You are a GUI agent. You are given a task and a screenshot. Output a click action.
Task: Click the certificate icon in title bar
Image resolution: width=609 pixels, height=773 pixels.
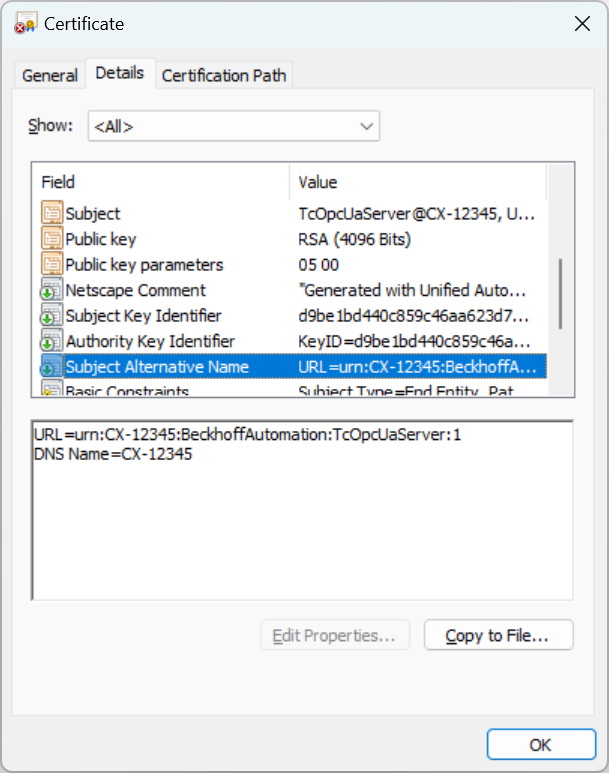(26, 23)
